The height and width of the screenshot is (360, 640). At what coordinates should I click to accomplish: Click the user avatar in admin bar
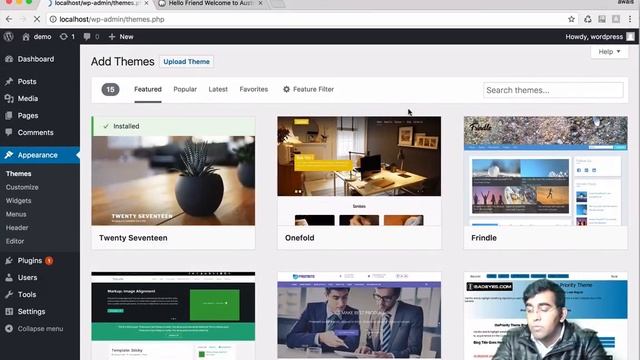pyautogui.click(x=631, y=37)
